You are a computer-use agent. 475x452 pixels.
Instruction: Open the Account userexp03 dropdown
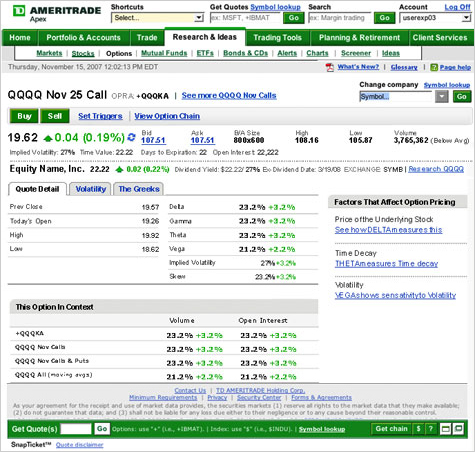(435, 18)
